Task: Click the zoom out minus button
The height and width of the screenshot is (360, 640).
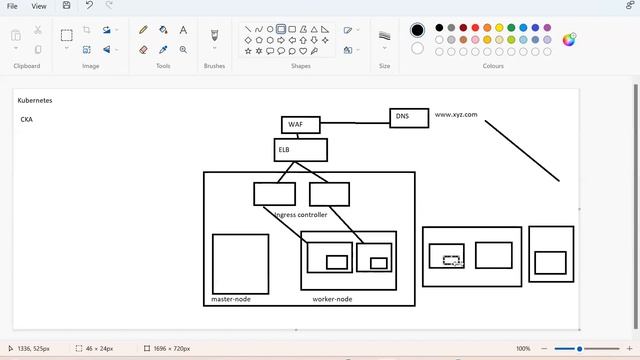Action: click(544, 349)
